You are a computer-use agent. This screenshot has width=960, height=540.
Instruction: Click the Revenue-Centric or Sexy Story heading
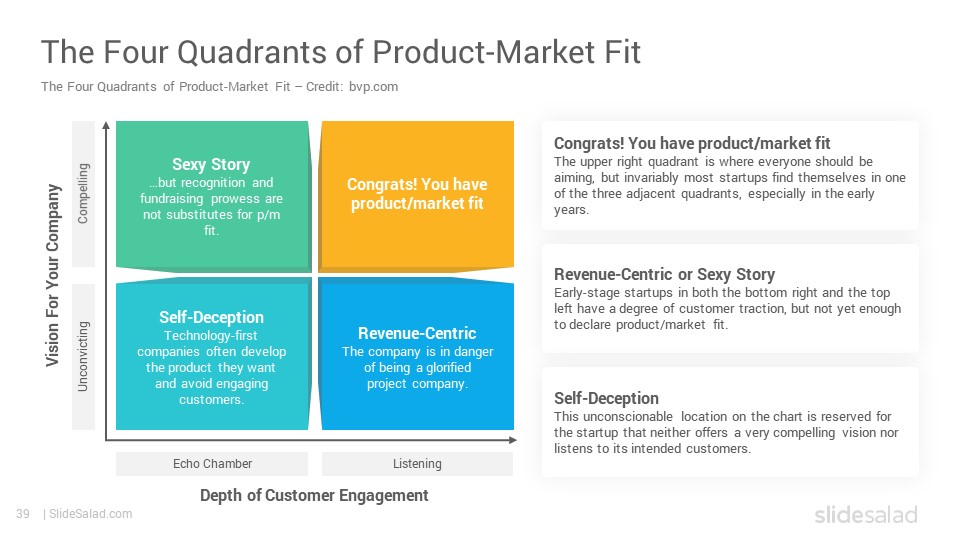664,274
